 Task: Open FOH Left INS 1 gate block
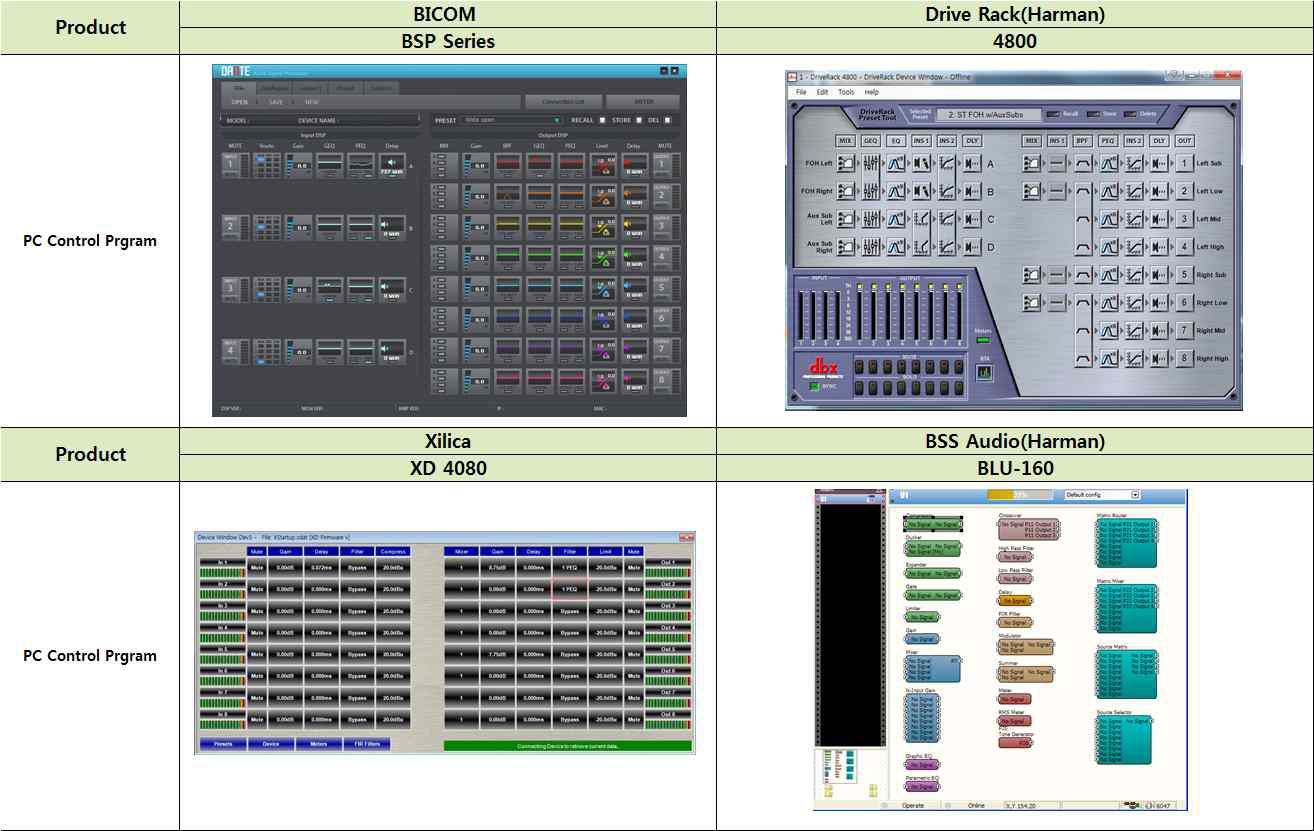click(x=921, y=163)
